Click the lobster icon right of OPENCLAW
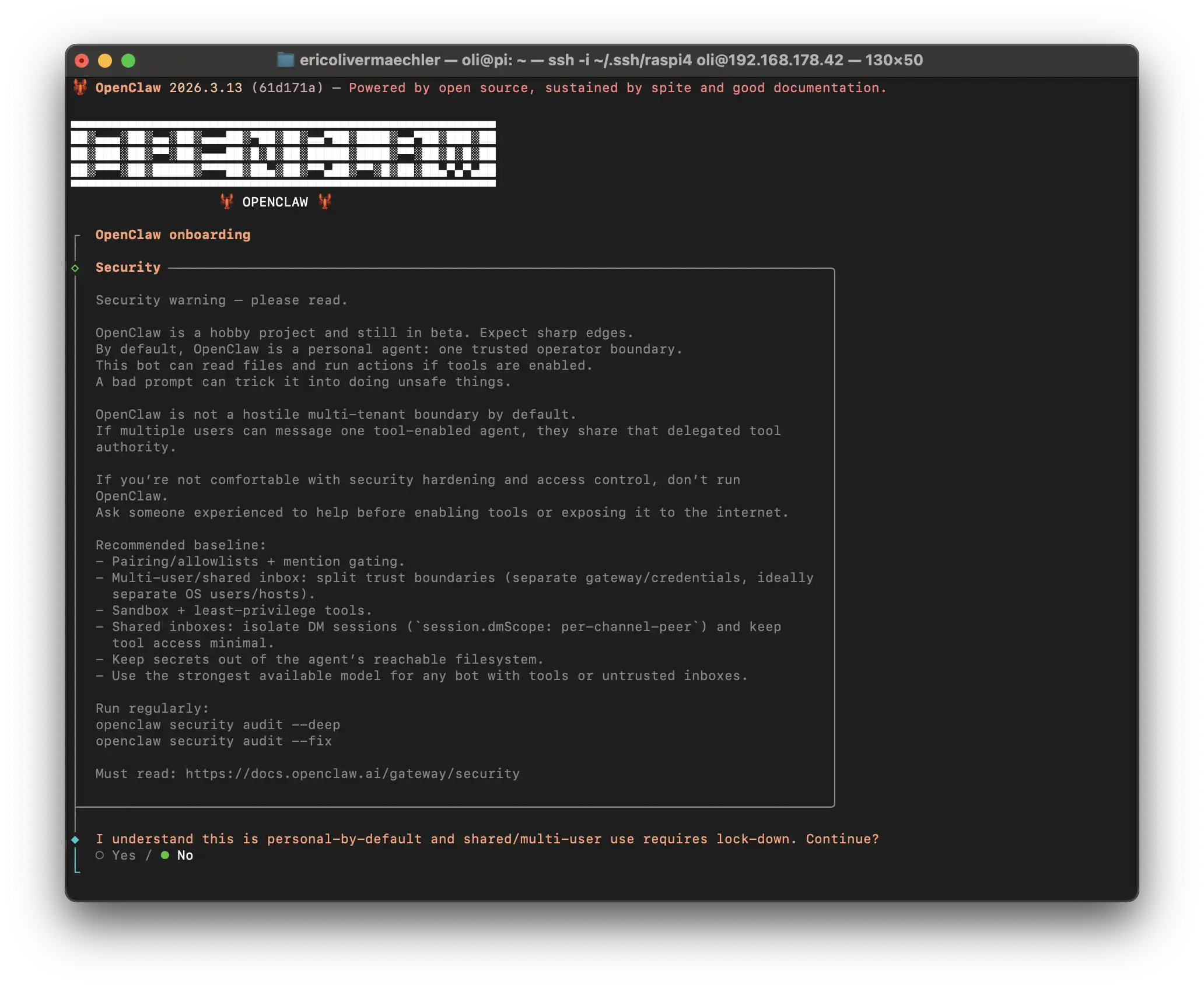Image resolution: width=1204 pixels, height=988 pixels. [x=325, y=202]
